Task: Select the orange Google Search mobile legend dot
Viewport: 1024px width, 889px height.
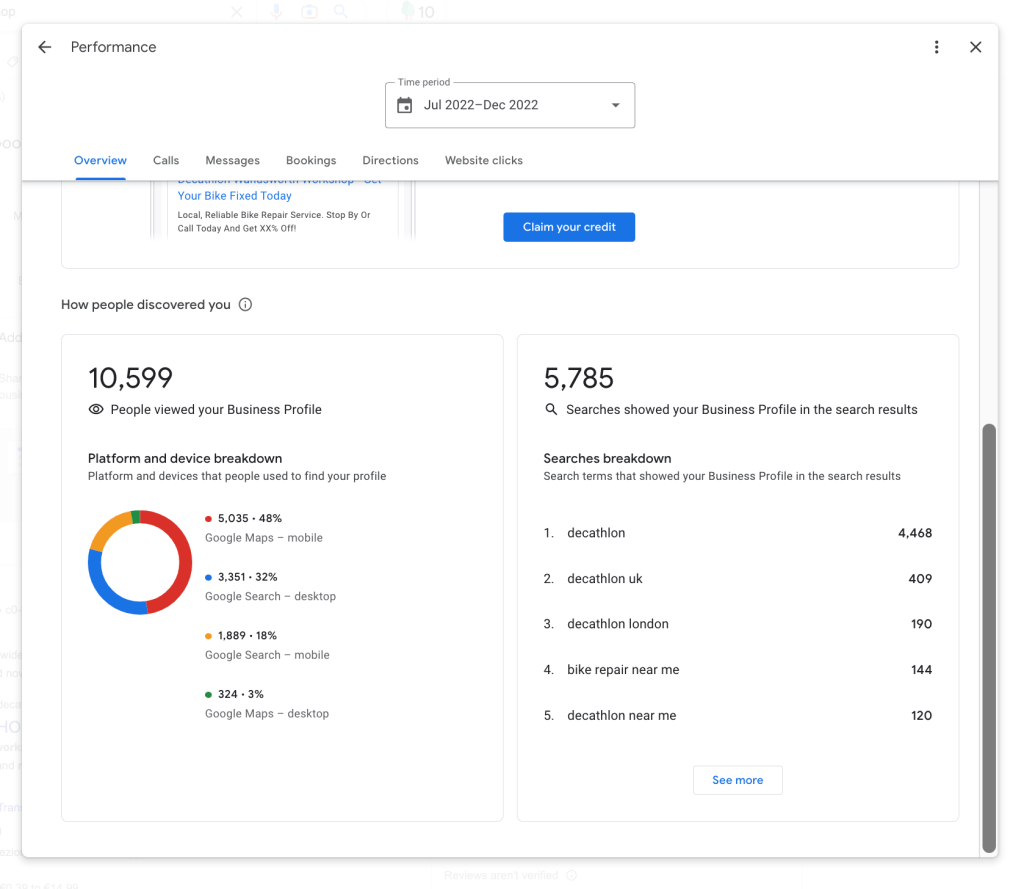Action: click(x=208, y=636)
